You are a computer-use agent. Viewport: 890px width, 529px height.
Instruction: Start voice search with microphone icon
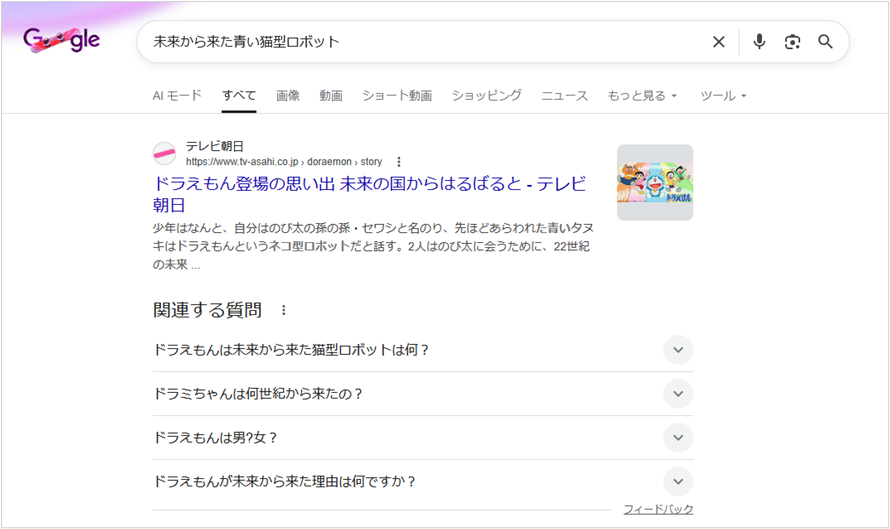(759, 42)
